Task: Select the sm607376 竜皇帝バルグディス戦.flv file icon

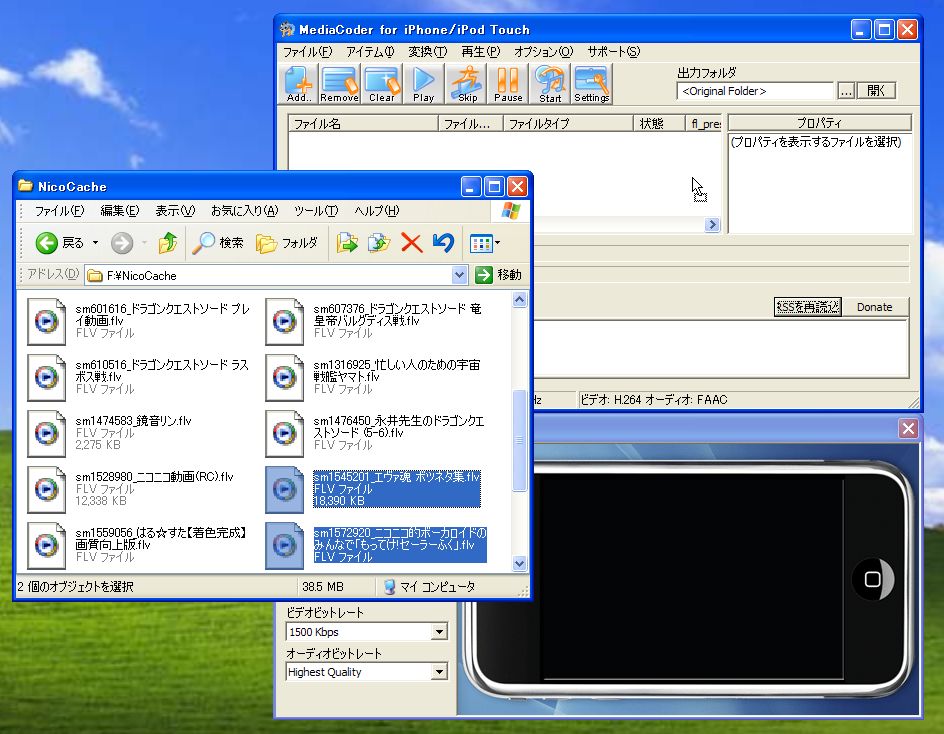Action: click(x=284, y=322)
